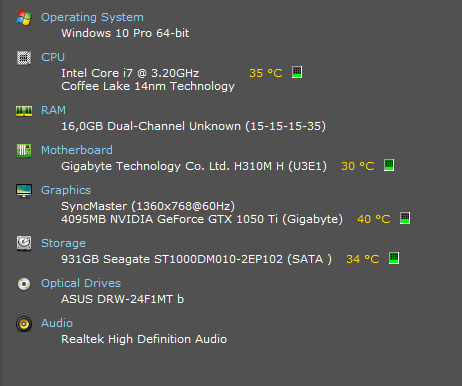
Task: Open the RAM section heading
Action: (x=53, y=110)
